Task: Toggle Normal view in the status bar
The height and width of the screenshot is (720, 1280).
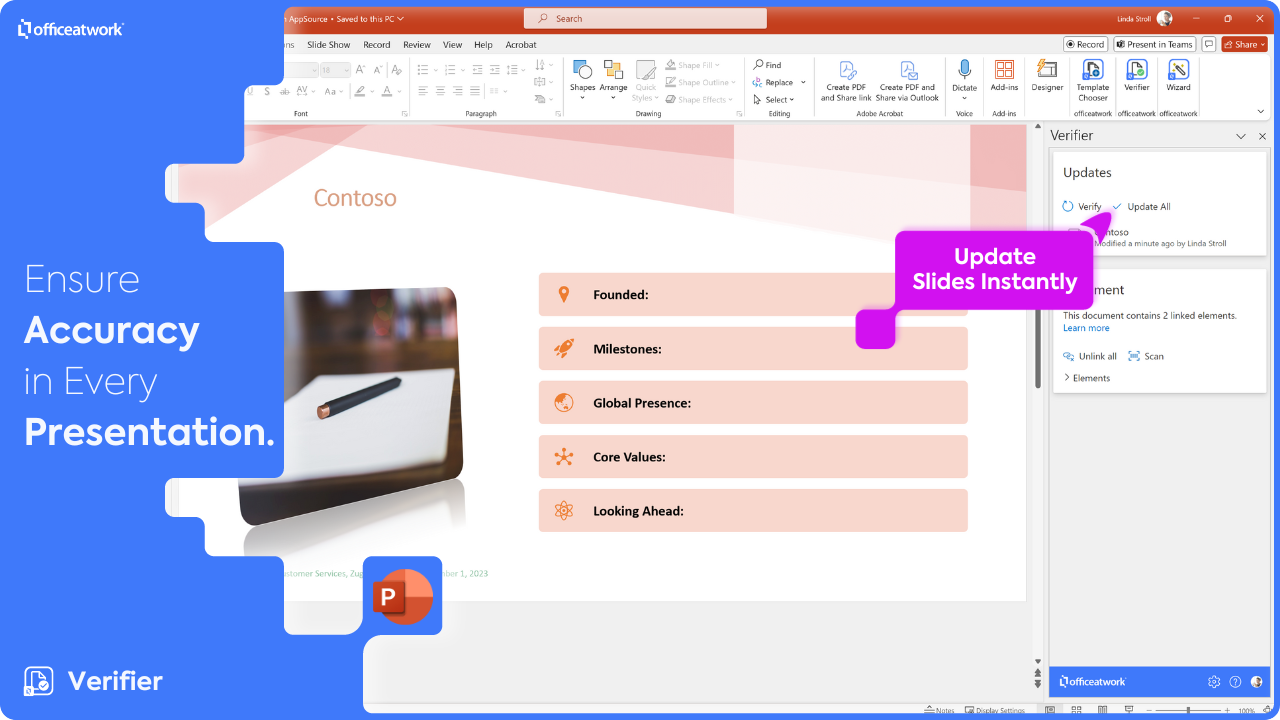Action: point(1049,710)
